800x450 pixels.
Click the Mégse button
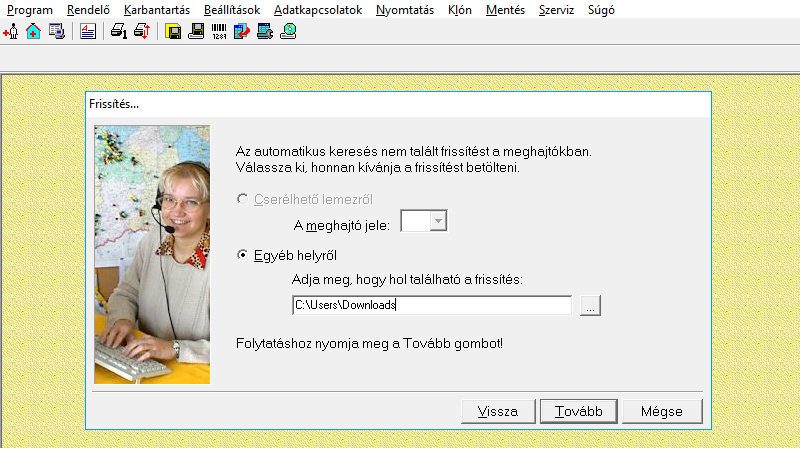(662, 411)
